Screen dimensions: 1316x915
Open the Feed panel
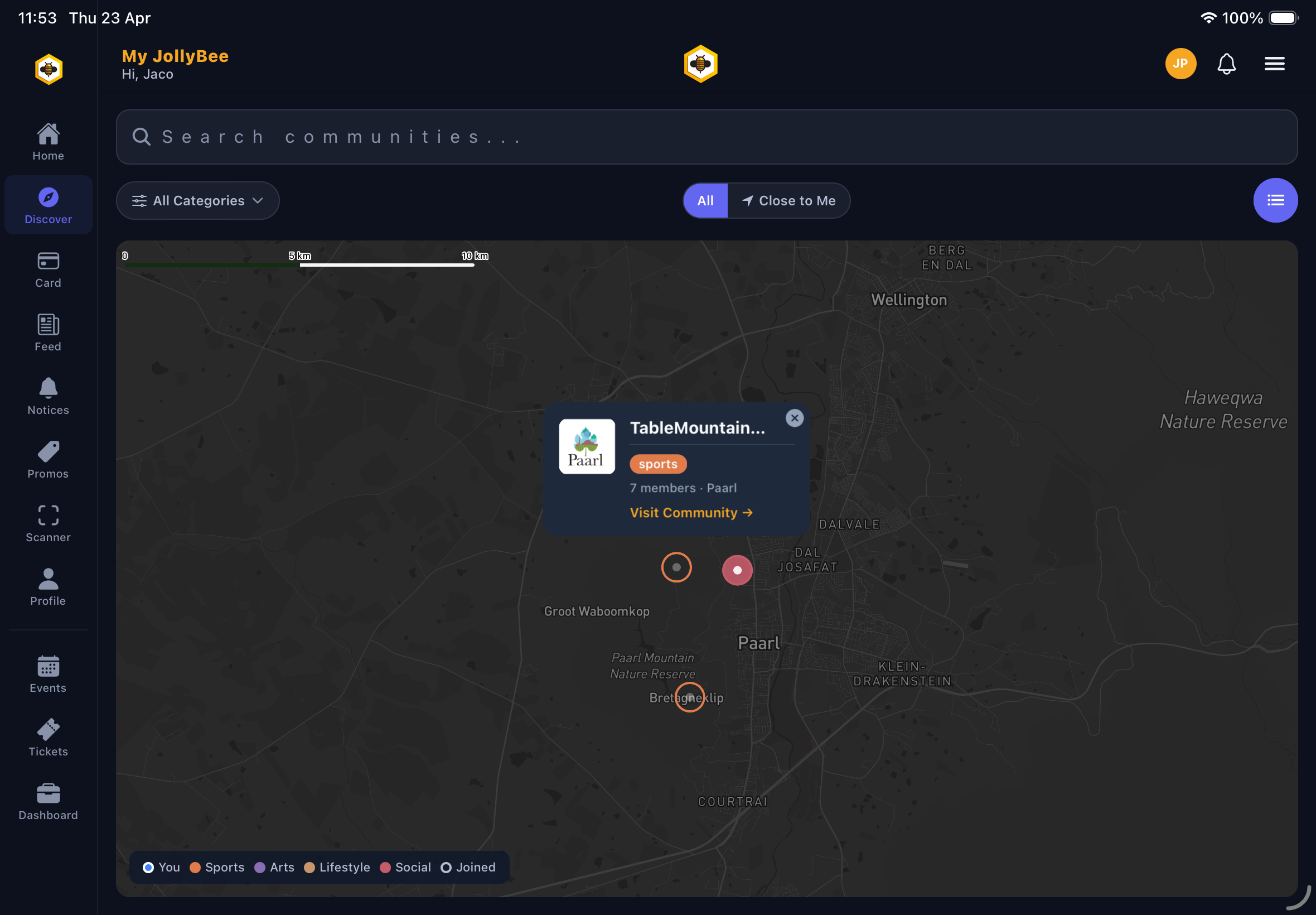coord(48,331)
